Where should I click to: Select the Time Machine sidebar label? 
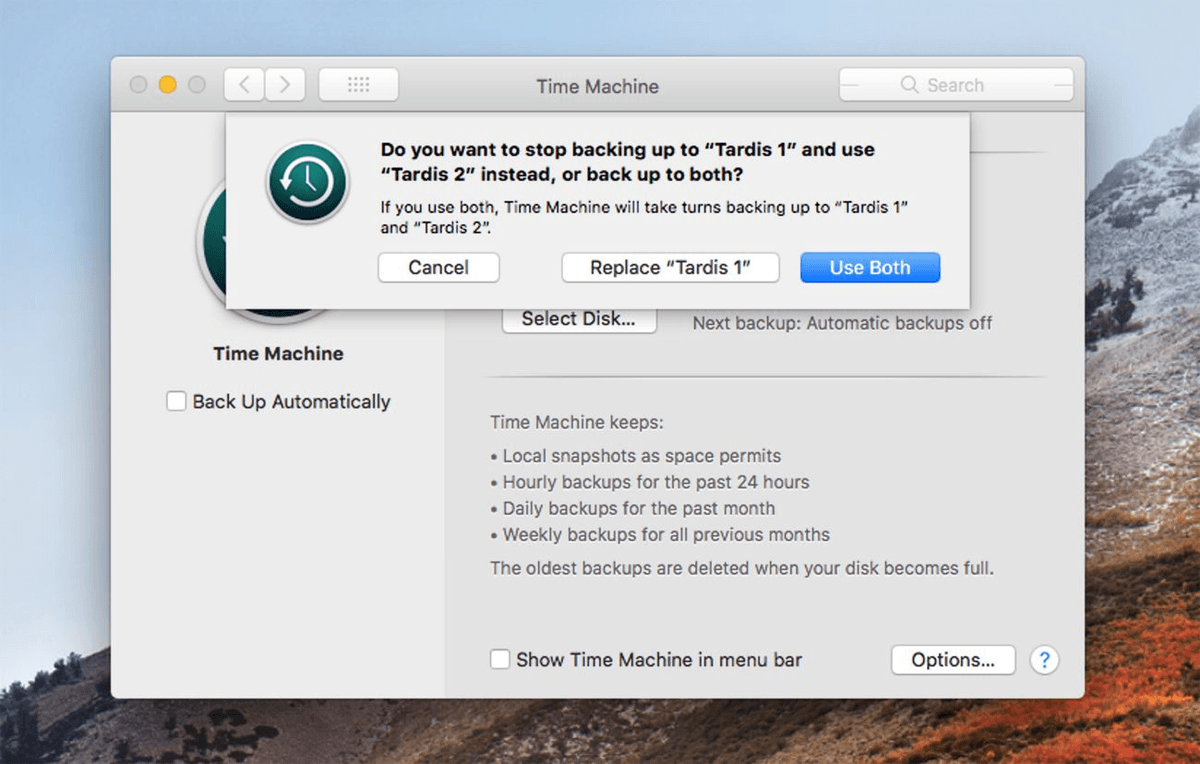278,353
